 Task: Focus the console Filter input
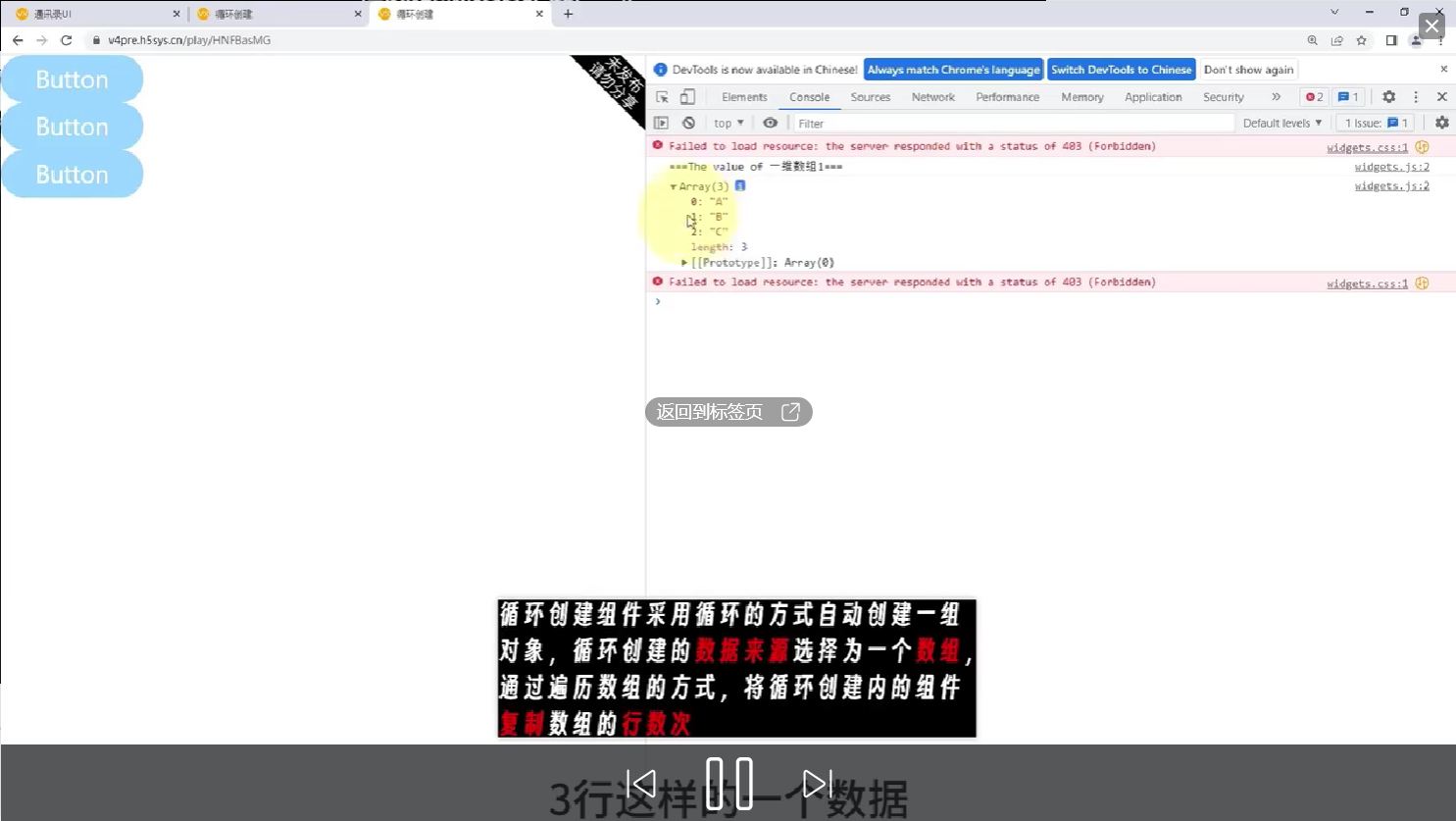(x=1013, y=123)
